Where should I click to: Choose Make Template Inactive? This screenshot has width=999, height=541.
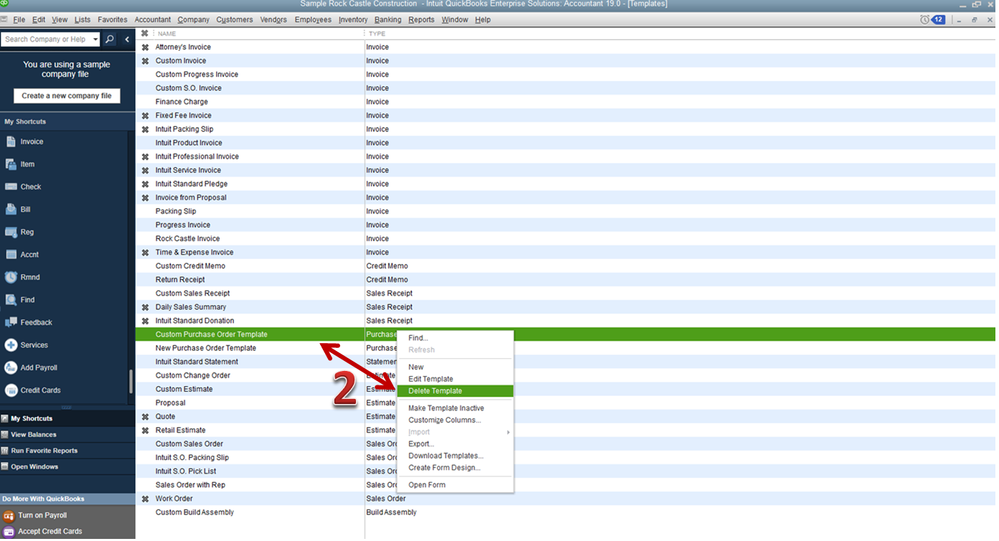click(x=455, y=408)
